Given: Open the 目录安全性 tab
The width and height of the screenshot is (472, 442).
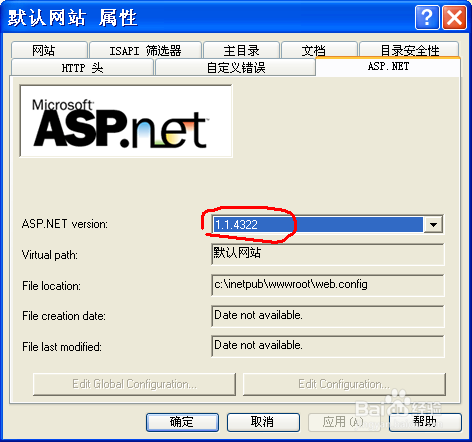Looking at the screenshot, I should (x=409, y=50).
